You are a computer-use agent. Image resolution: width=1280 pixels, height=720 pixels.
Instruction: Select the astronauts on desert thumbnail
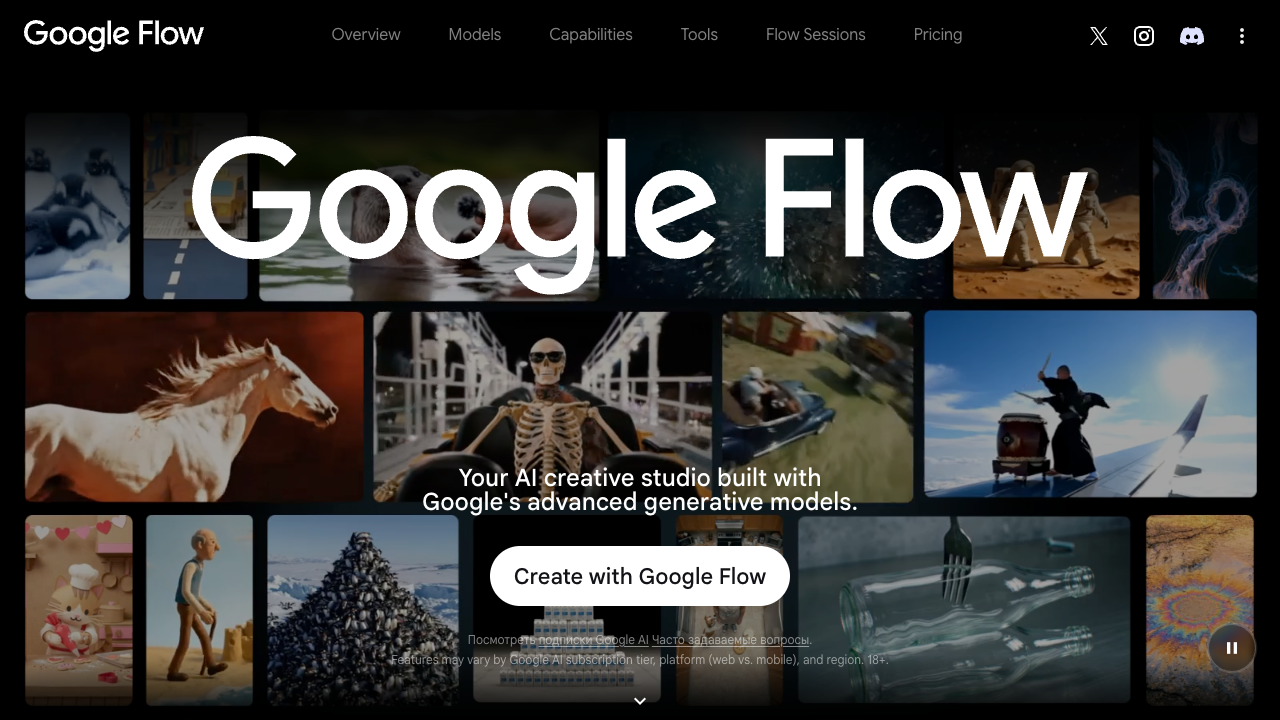[x=1046, y=206]
